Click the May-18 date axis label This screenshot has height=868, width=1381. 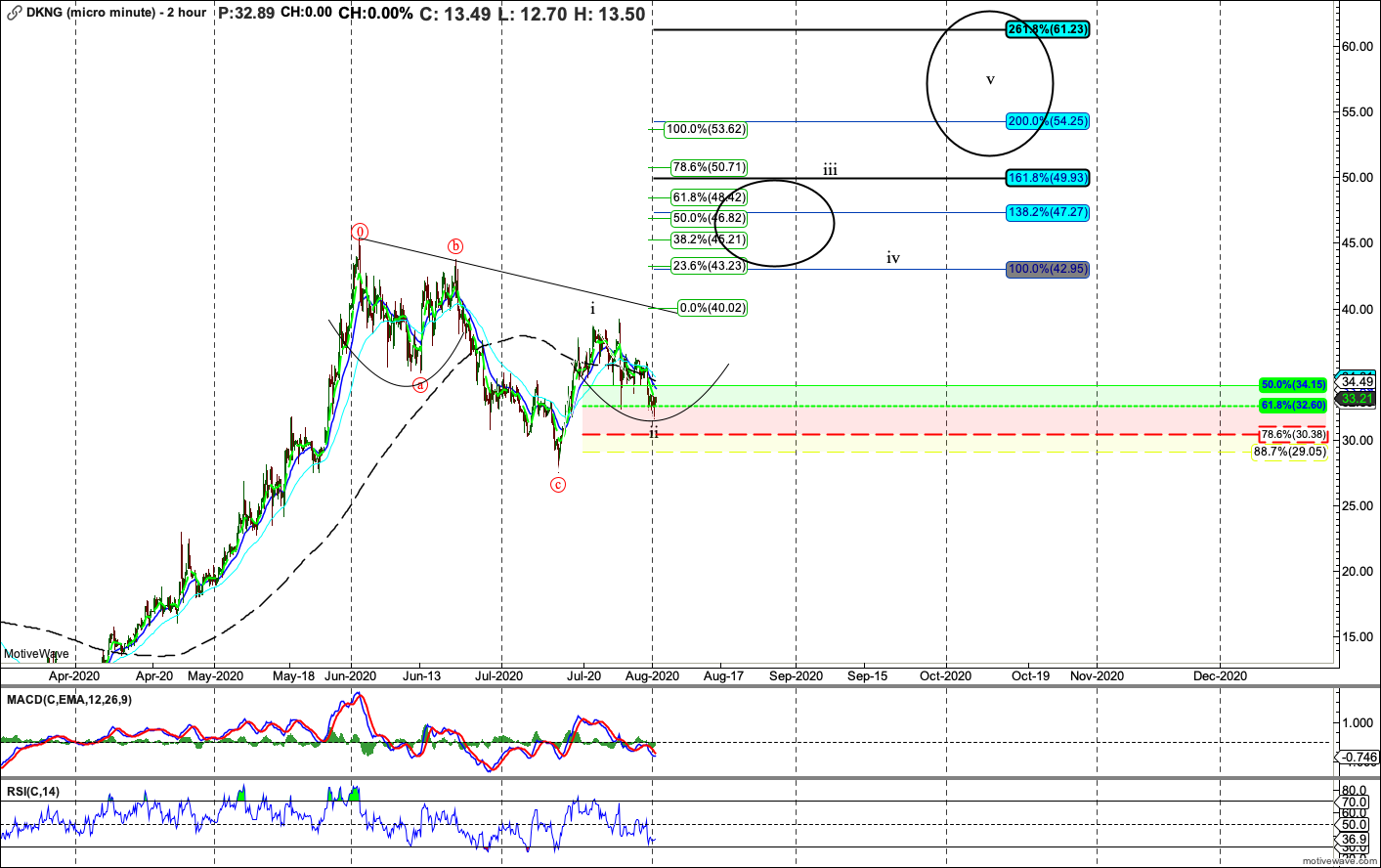[x=293, y=675]
